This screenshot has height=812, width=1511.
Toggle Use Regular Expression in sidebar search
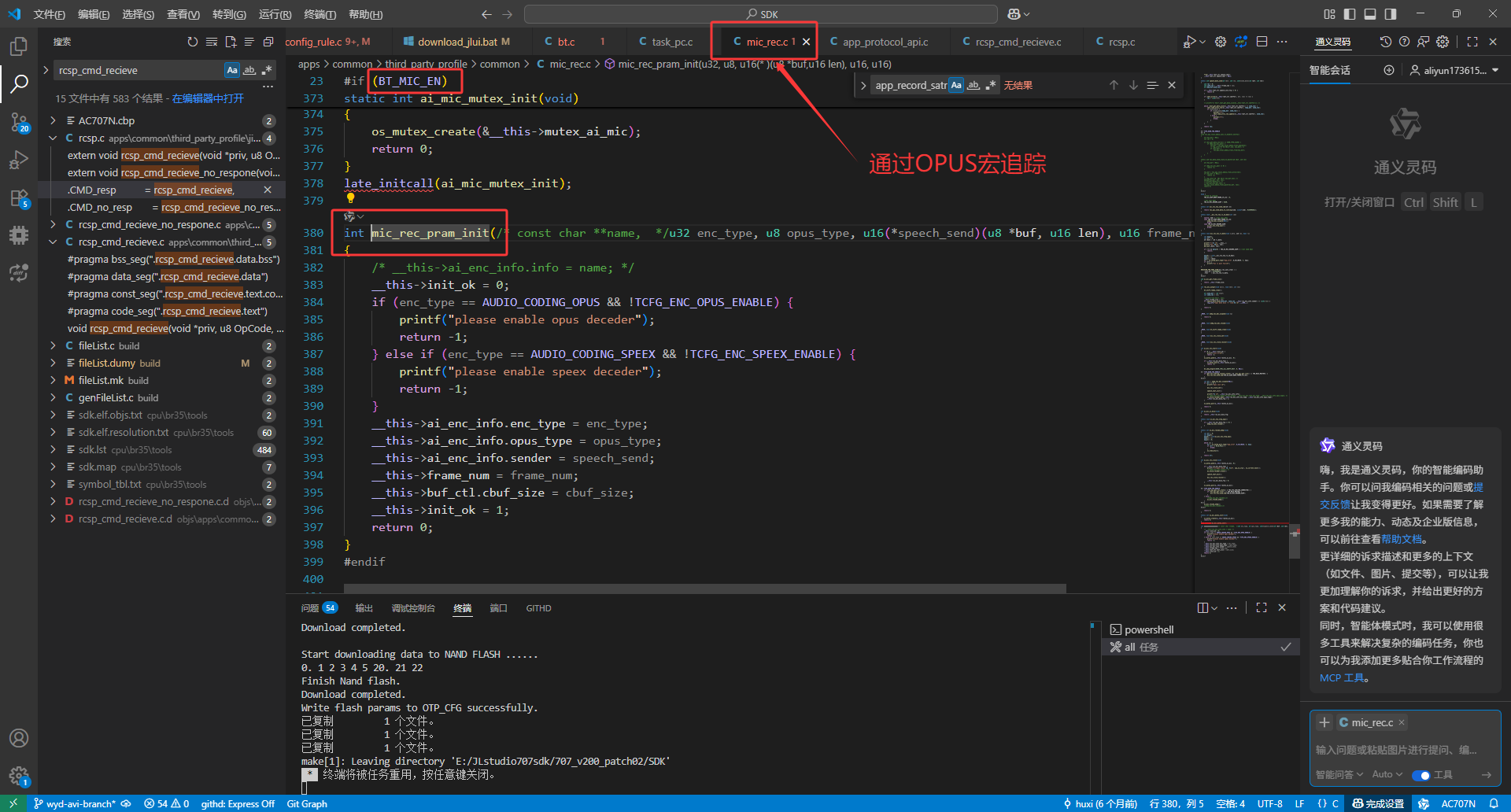point(267,70)
